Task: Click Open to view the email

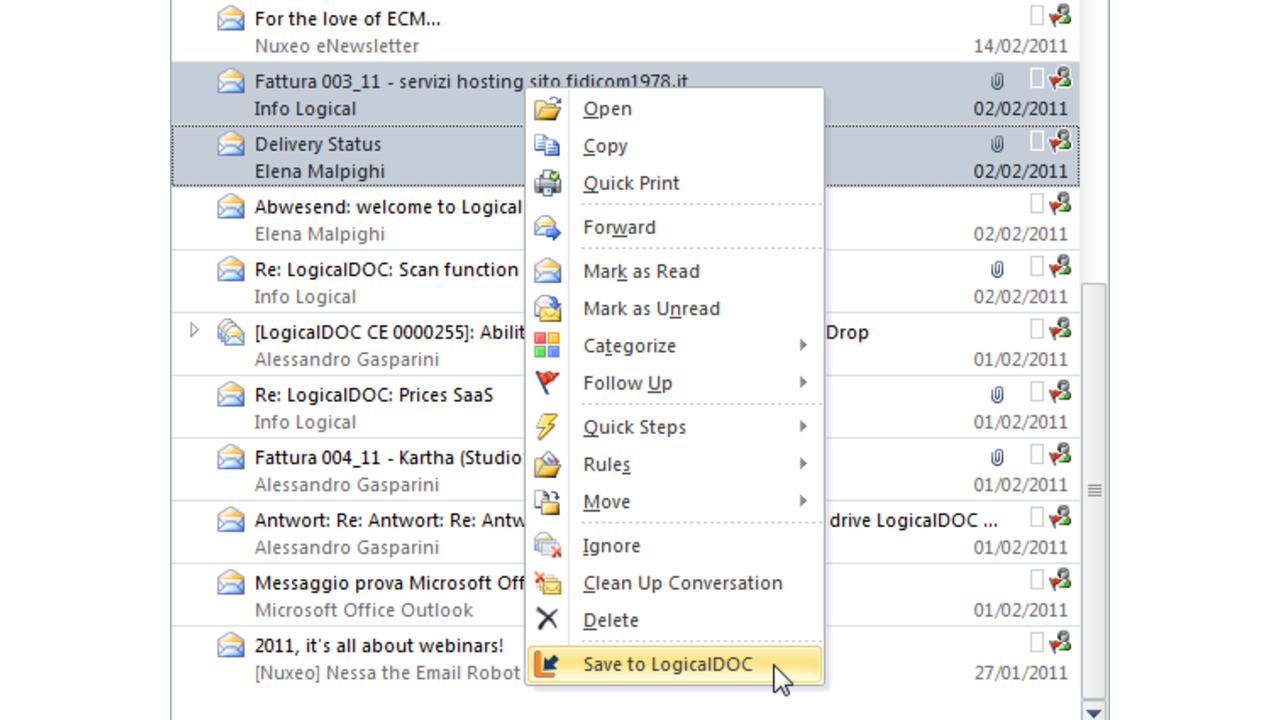Action: pyautogui.click(x=607, y=109)
